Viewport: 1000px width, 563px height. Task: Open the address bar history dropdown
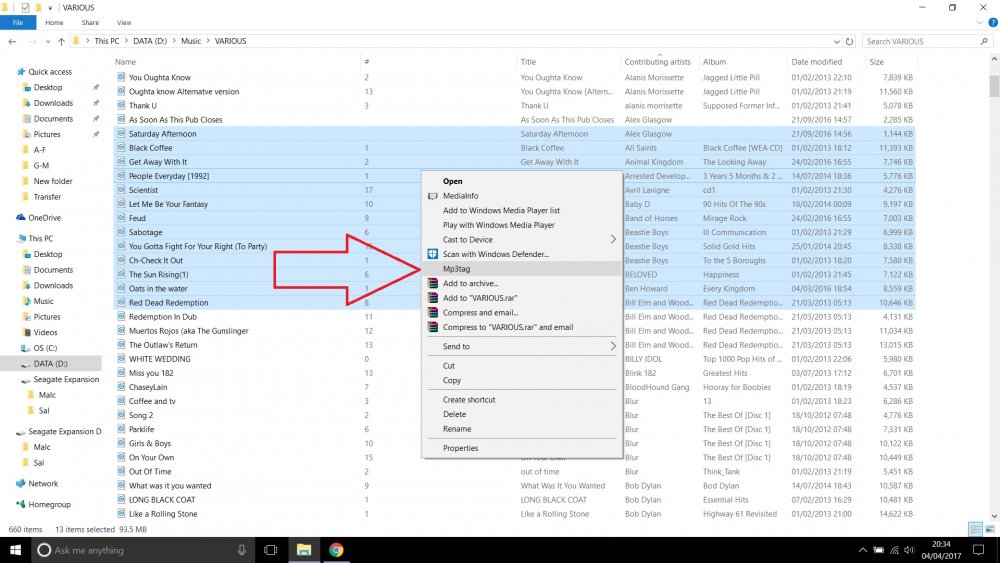coord(837,41)
